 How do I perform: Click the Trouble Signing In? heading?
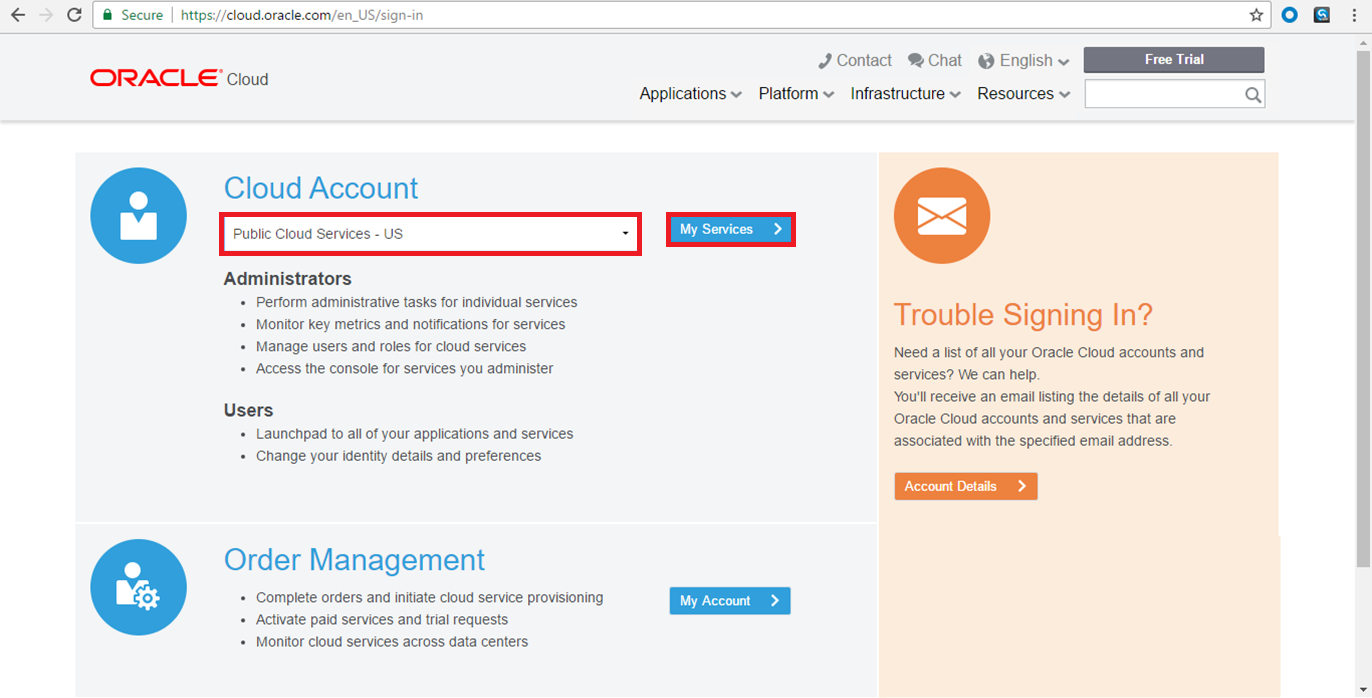click(1023, 315)
